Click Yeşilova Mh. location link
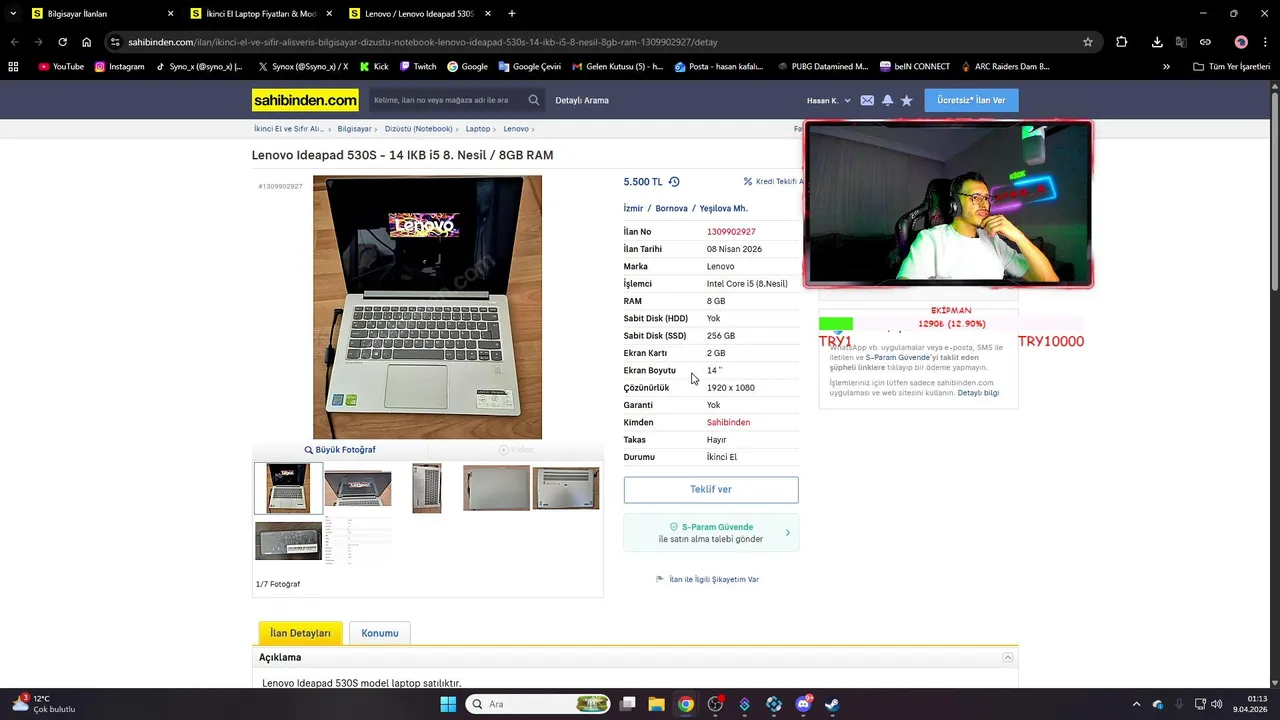The width and height of the screenshot is (1280, 720). pos(723,208)
